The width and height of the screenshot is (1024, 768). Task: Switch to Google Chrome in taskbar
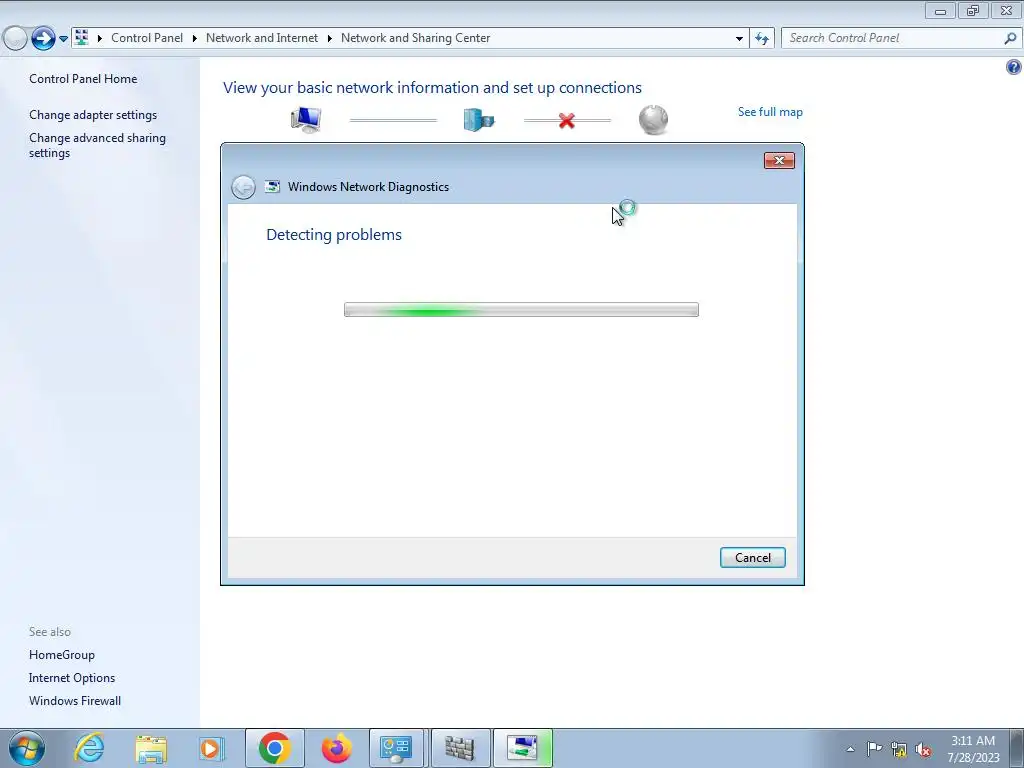pos(274,748)
